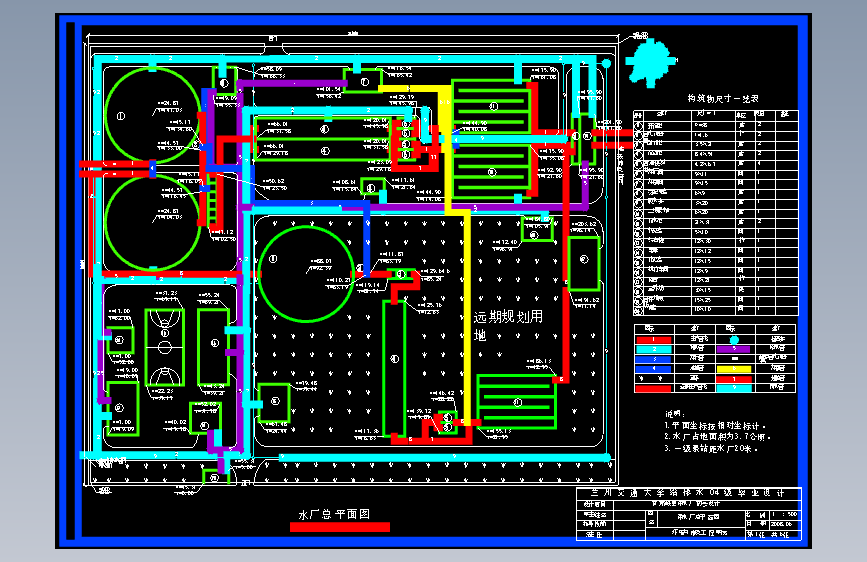This screenshot has height=562, width=867.
Task: Click the 远期规划用地 label in the plan
Action: tap(508, 325)
